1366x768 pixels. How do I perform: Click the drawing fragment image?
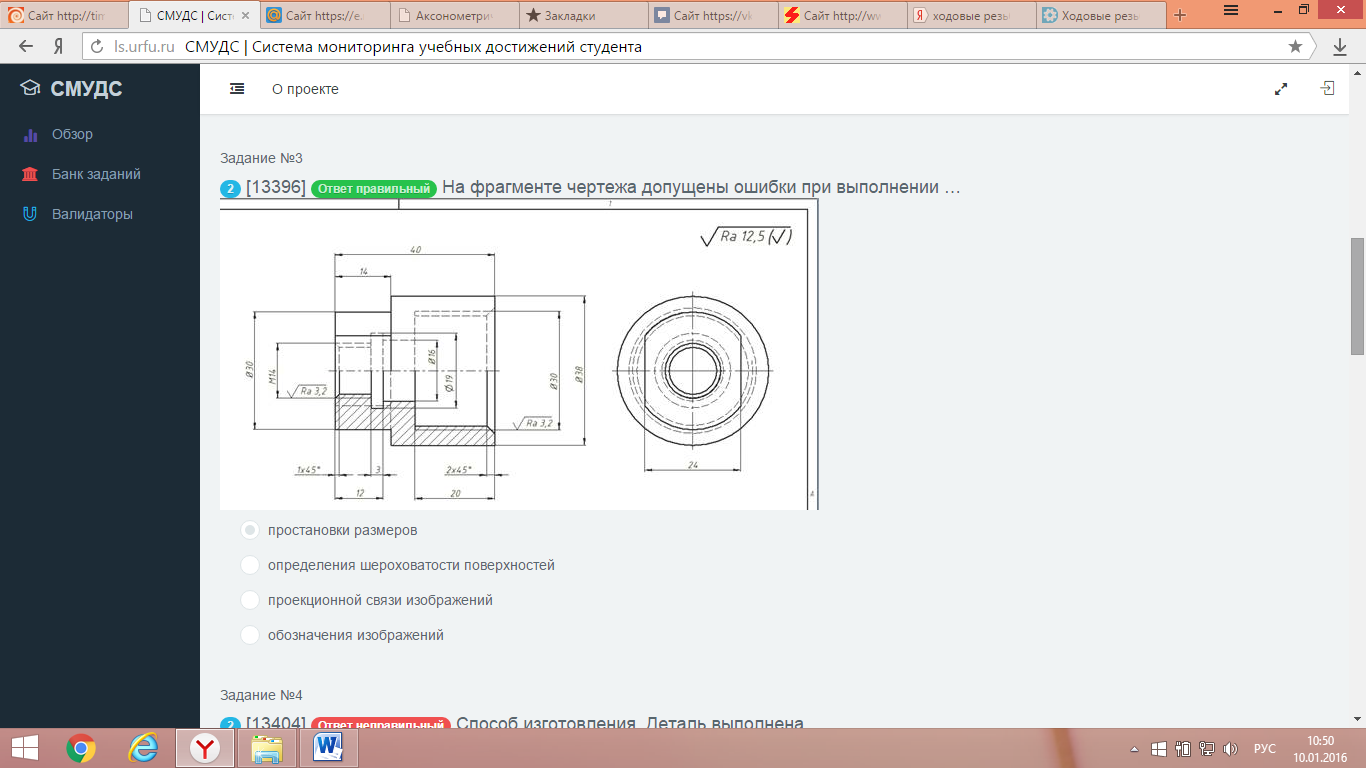(519, 354)
